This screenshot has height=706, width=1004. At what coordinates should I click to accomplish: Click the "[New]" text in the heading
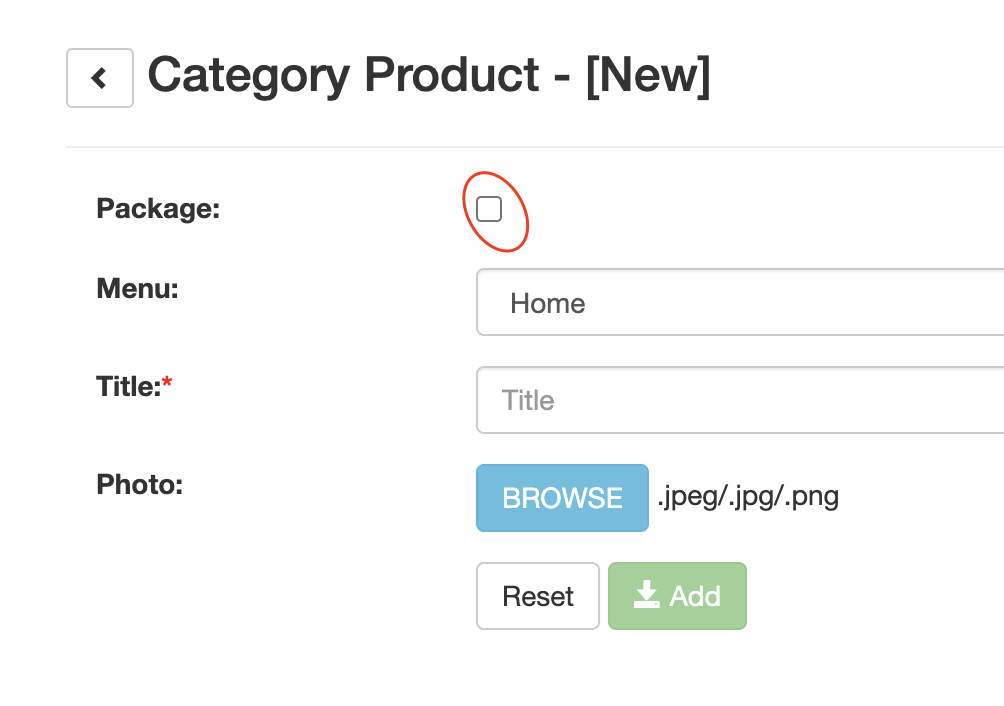[x=647, y=76]
